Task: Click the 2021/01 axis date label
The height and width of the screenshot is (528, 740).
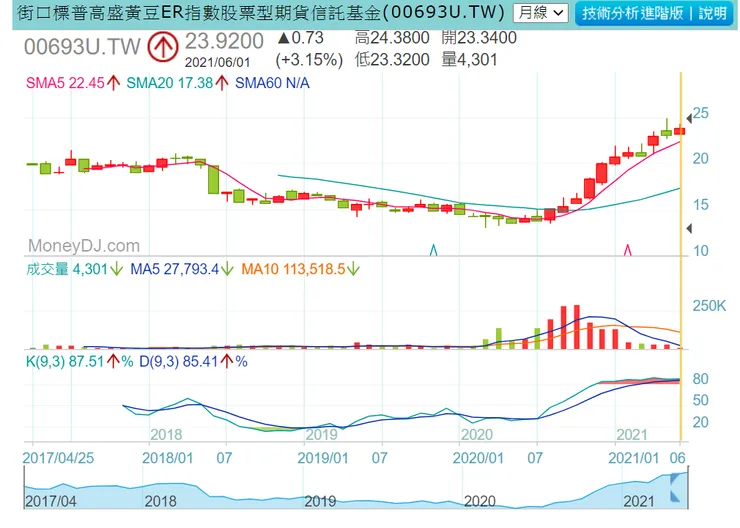Action: coord(633,458)
